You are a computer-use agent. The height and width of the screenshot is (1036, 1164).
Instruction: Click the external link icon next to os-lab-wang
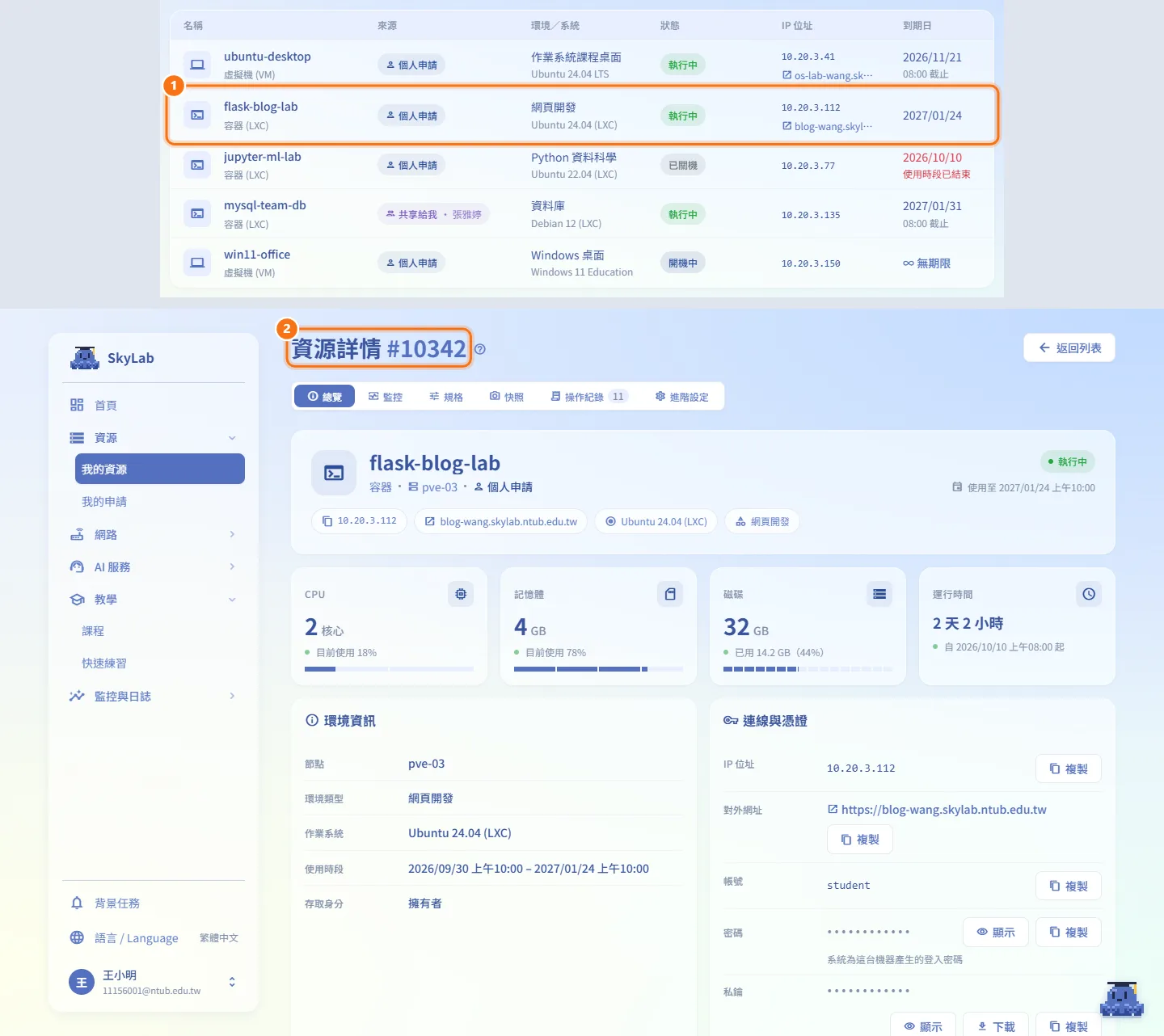787,75
